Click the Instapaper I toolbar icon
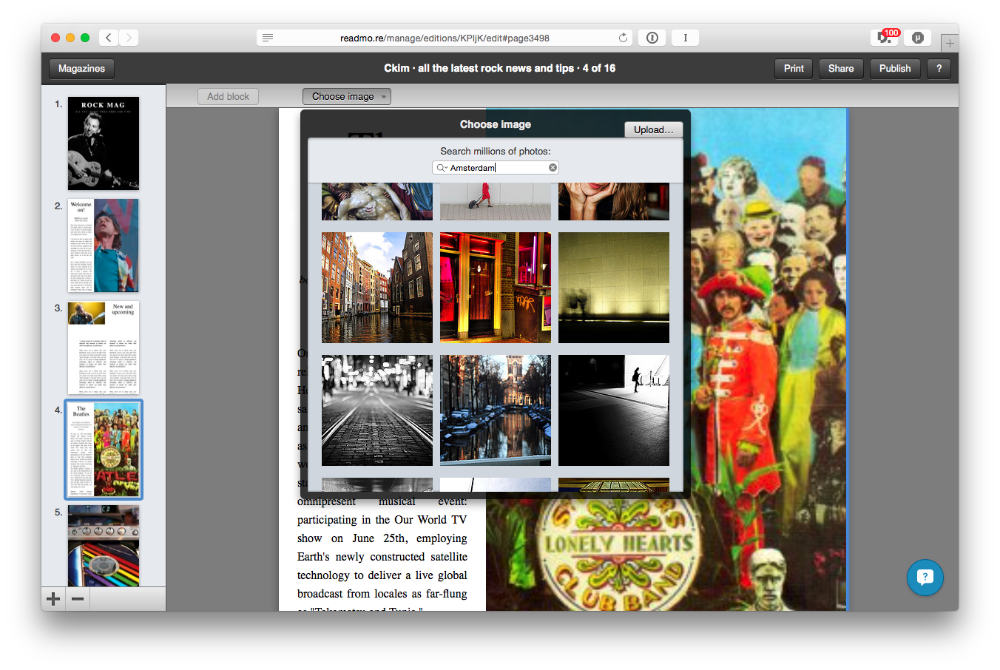Viewport: 1000px width, 670px height. coord(685,38)
